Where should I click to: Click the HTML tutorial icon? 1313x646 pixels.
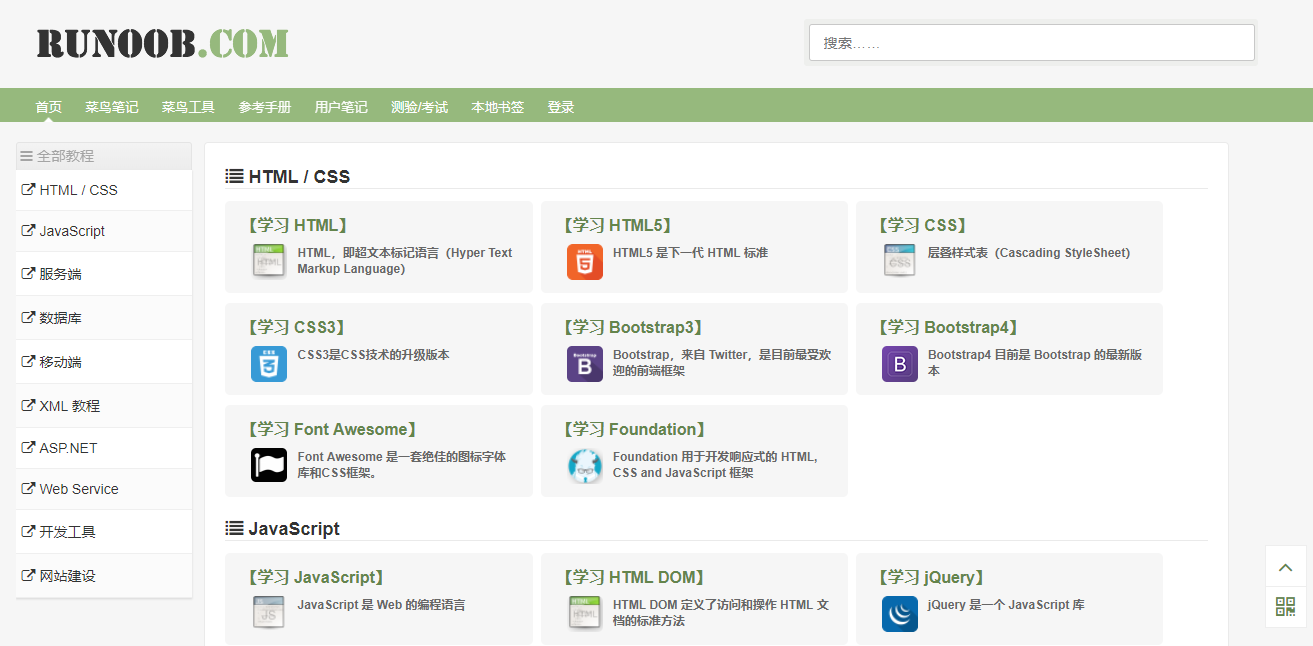point(269,261)
